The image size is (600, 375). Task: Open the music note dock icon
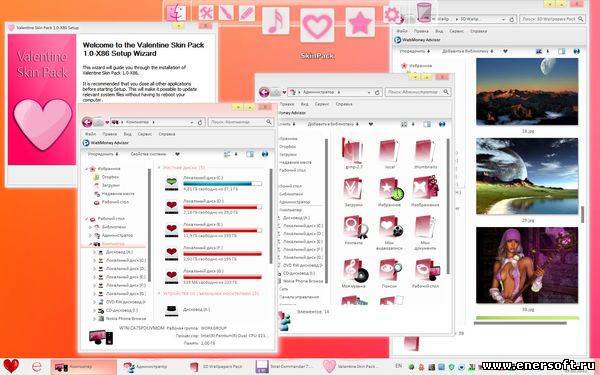pyautogui.click(x=276, y=21)
